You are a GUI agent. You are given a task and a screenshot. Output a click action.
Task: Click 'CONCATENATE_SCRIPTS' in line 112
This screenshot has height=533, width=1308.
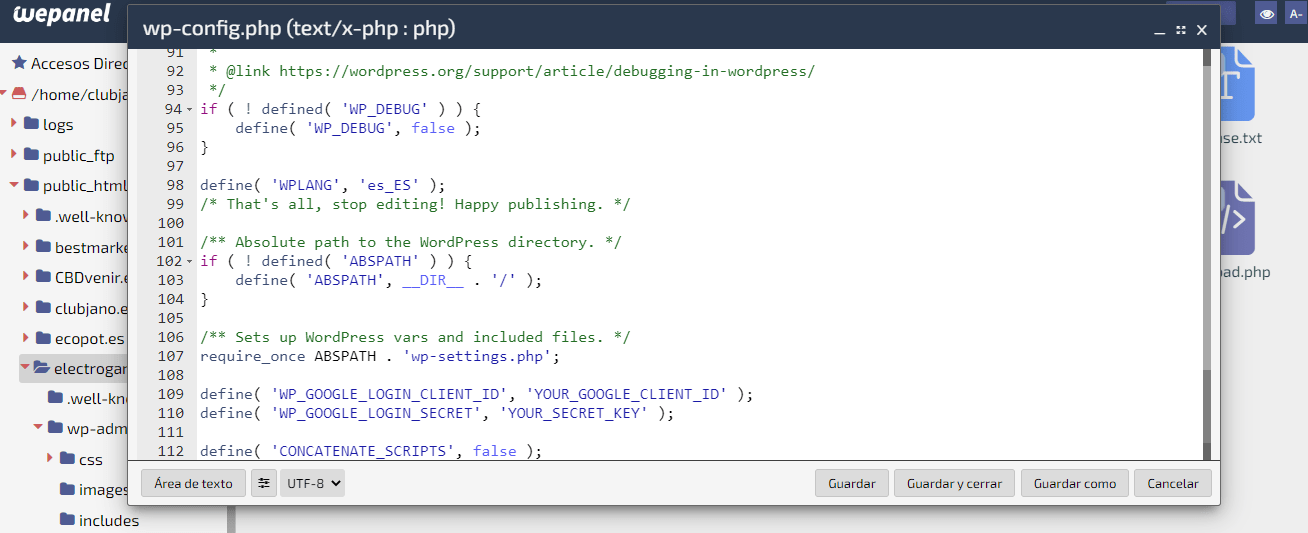pyautogui.click(x=363, y=451)
